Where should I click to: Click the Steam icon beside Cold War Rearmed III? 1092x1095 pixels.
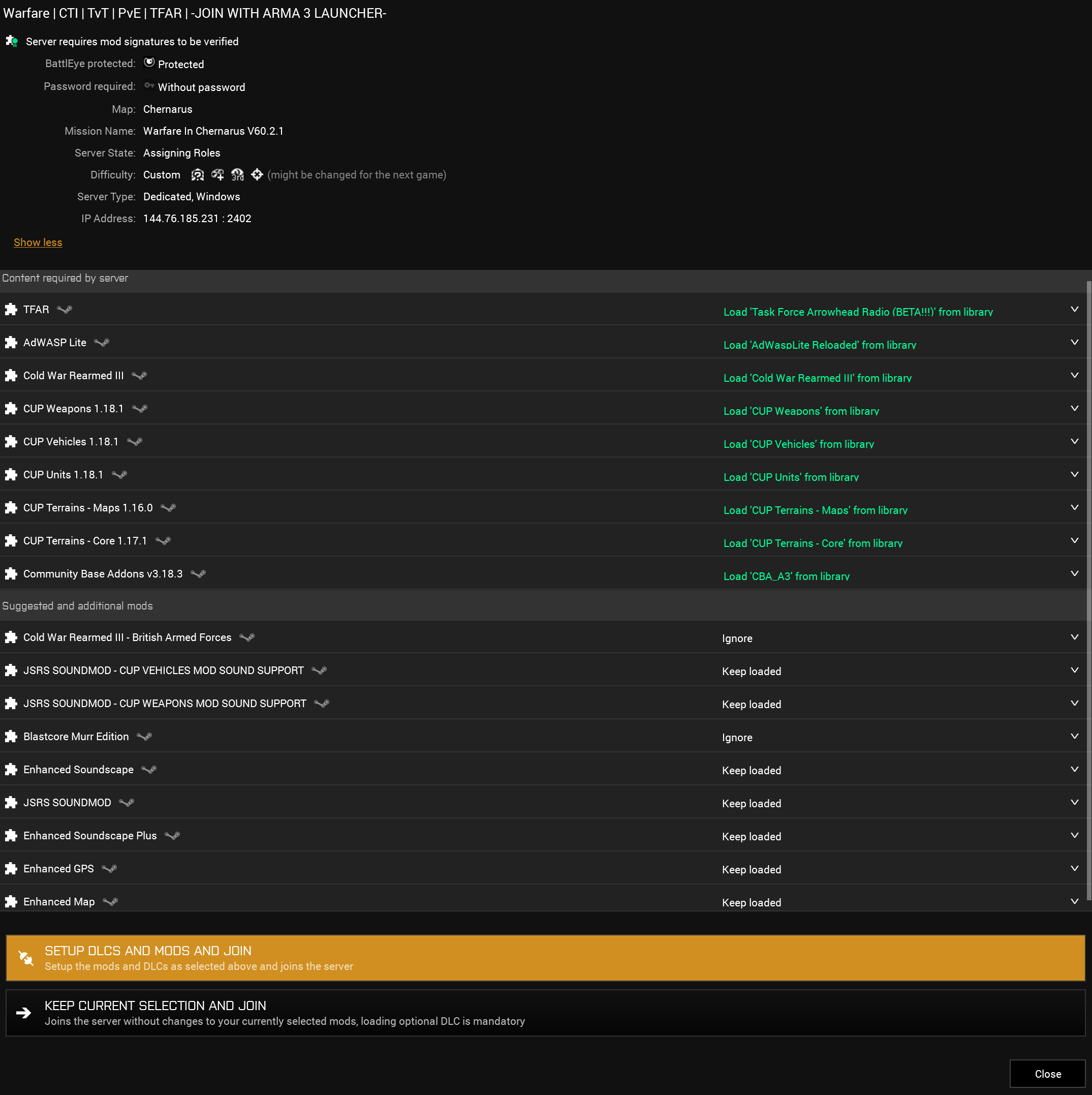pyautogui.click(x=139, y=375)
